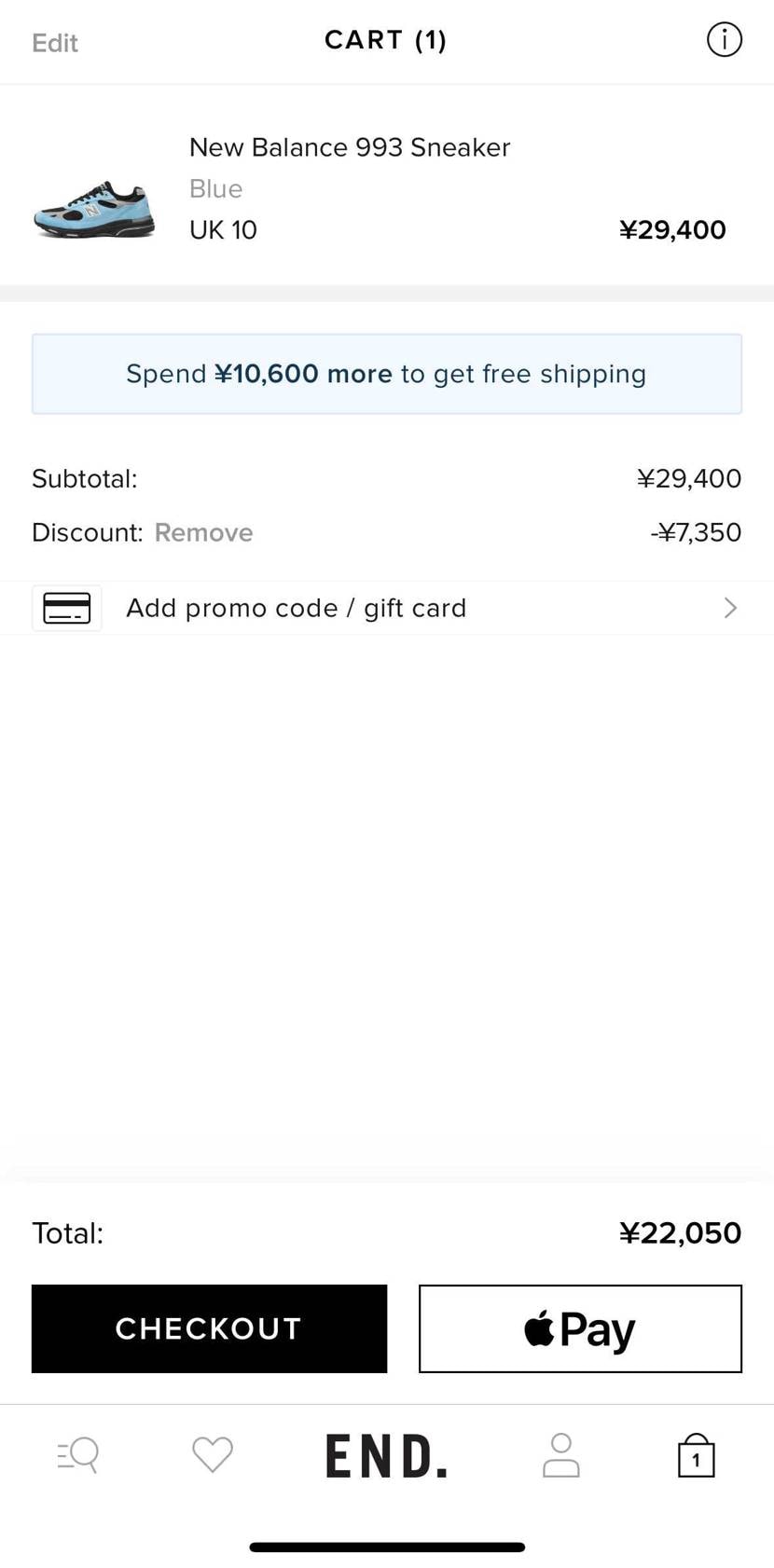This screenshot has height=1568, width=774.
Task: Tap the CART (1) header title
Action: [386, 40]
